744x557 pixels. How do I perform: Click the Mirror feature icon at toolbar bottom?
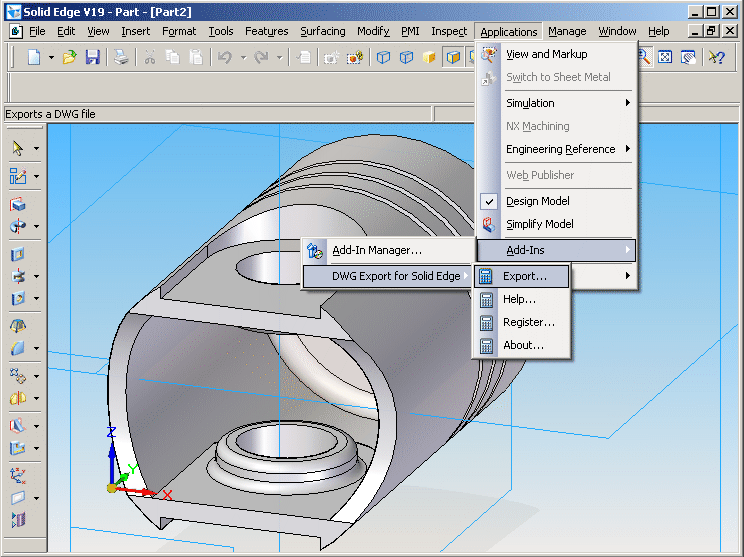18,519
